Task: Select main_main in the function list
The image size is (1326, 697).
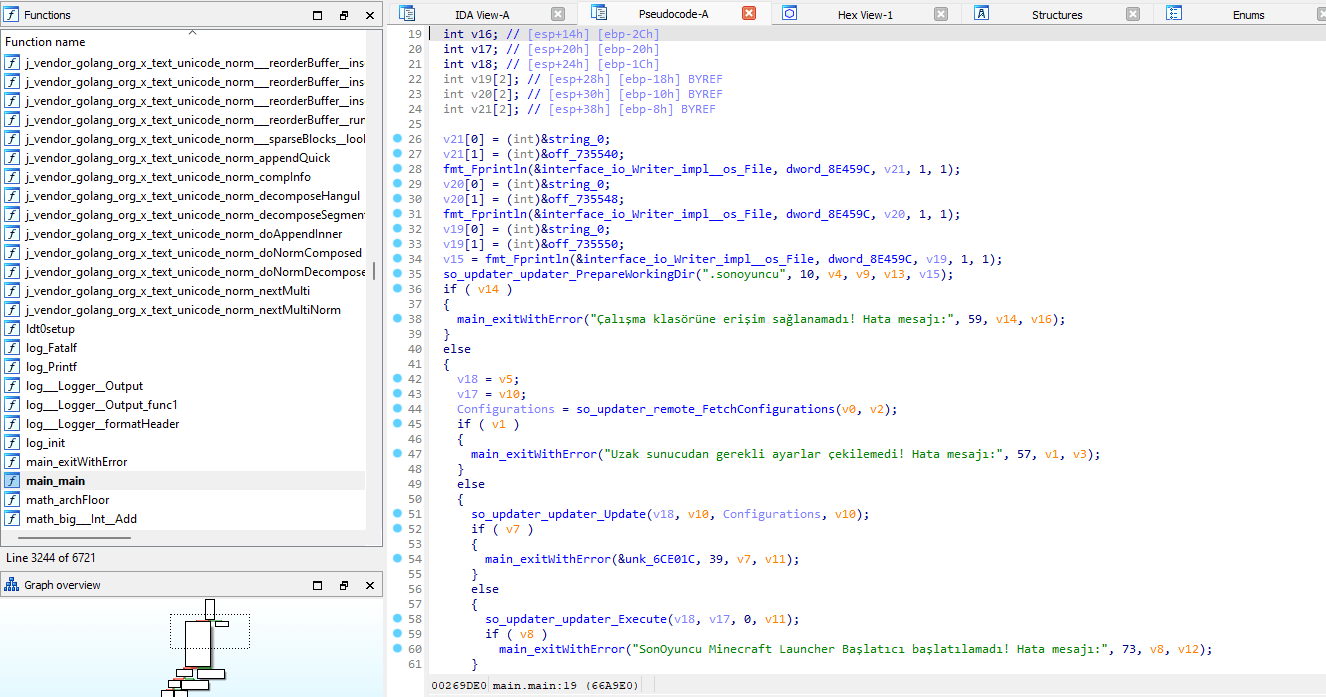Action: (x=183, y=481)
